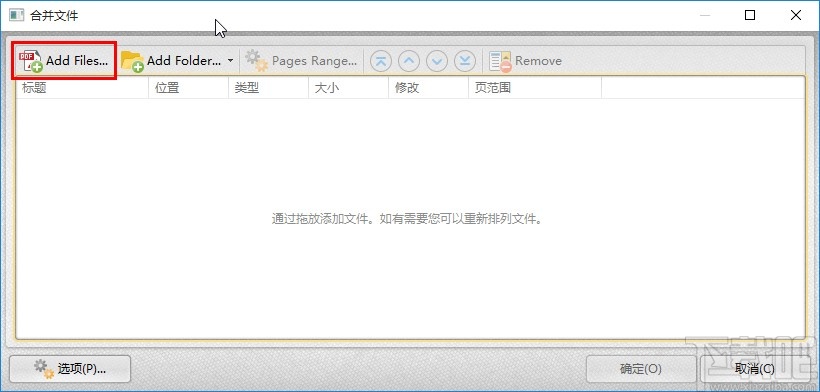Open the Add Folder dropdown arrow
The height and width of the screenshot is (392, 820).
230,61
